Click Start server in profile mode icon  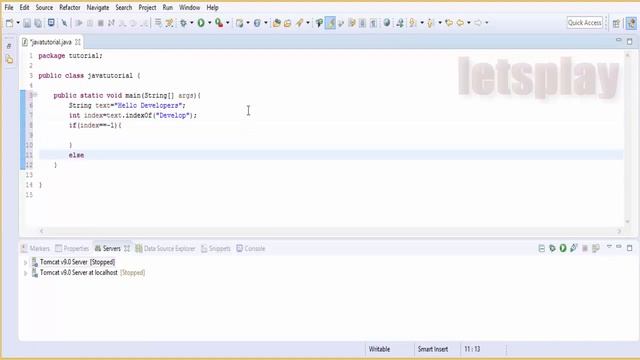[x=574, y=248]
